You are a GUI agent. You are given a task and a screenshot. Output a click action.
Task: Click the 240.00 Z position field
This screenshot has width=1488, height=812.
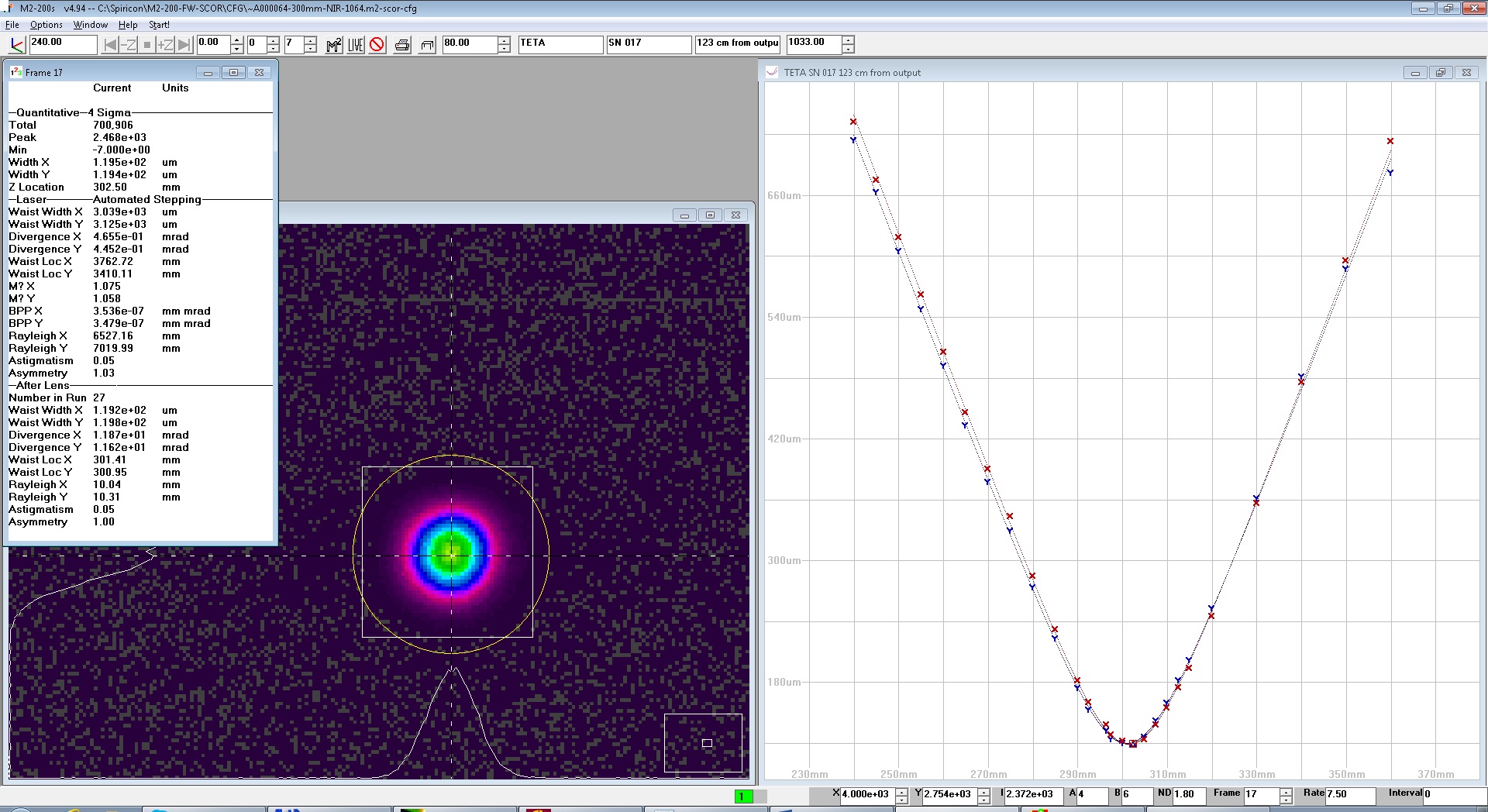(x=63, y=44)
